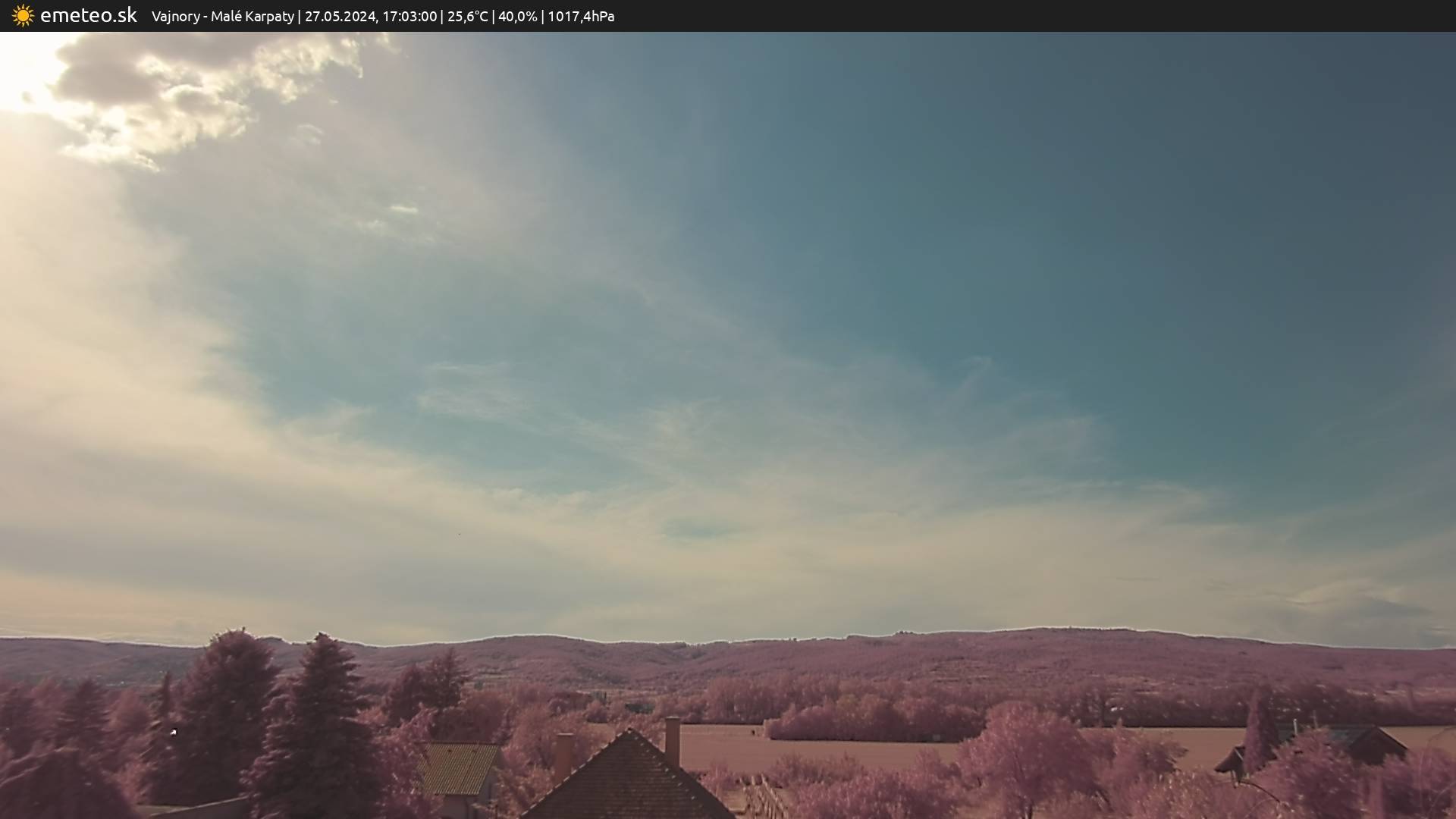Click the empty dark header bar area
1456x819 pixels.
click(x=1062, y=16)
